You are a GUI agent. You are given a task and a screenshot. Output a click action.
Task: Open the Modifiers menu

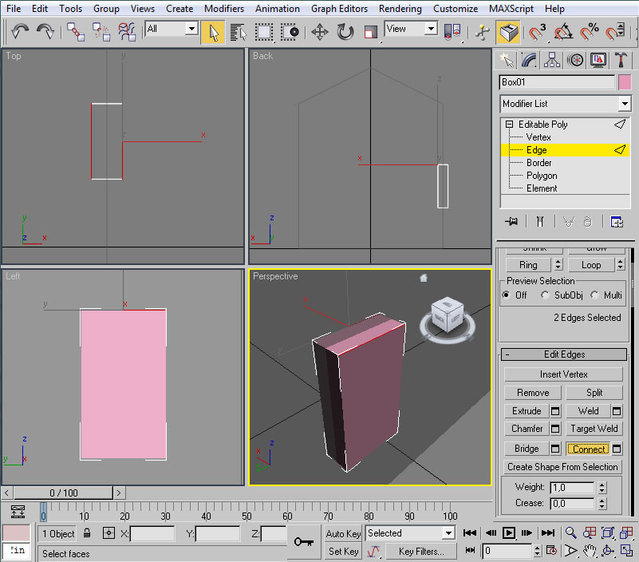point(223,8)
